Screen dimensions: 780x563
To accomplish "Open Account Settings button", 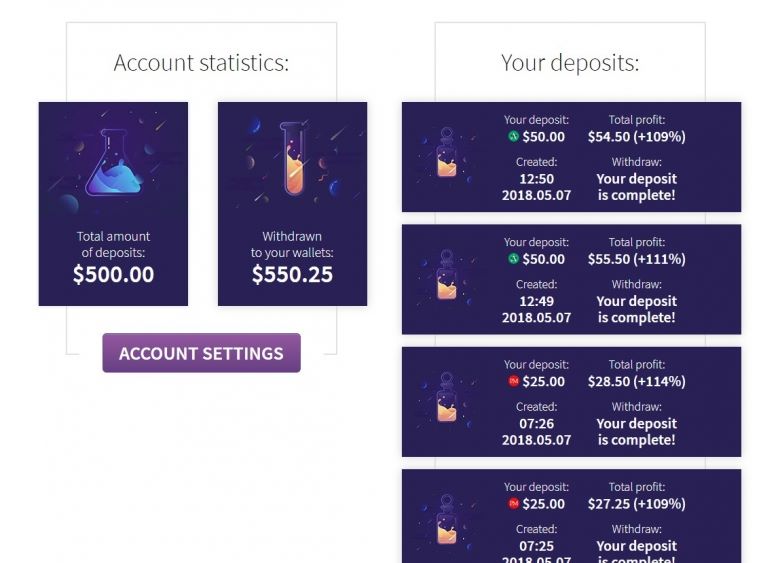I will (x=201, y=353).
